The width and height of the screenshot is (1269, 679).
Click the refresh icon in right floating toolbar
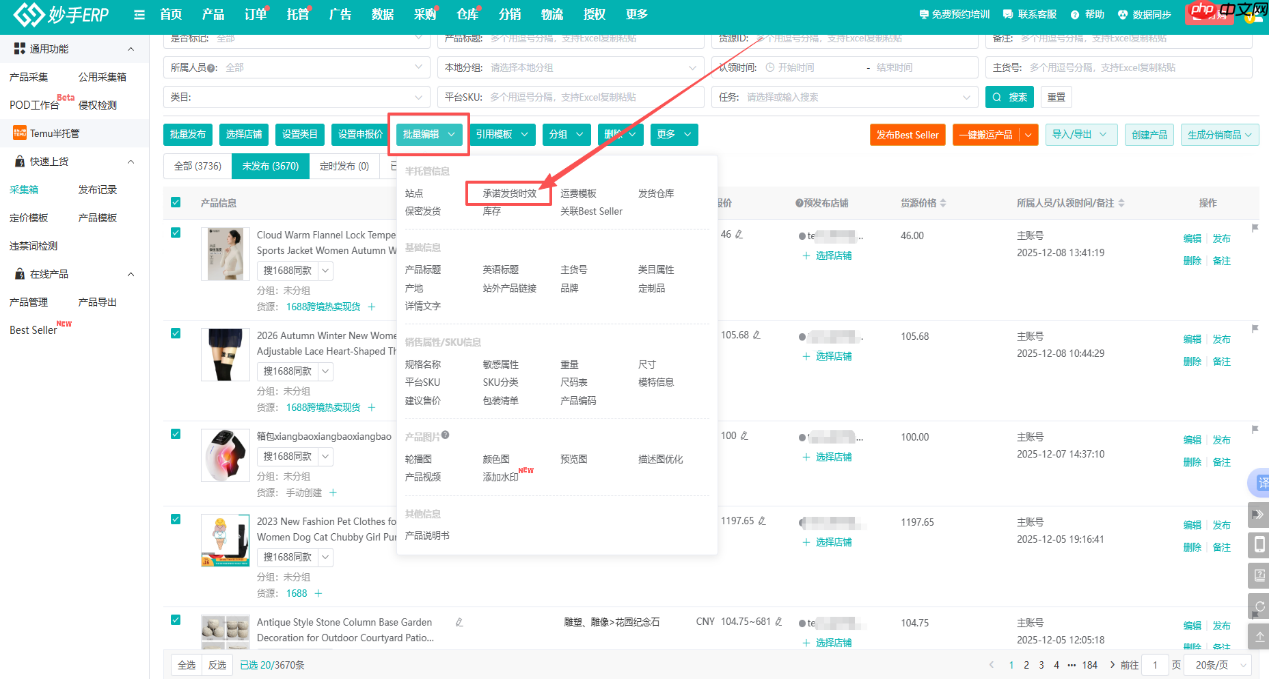click(x=1259, y=606)
